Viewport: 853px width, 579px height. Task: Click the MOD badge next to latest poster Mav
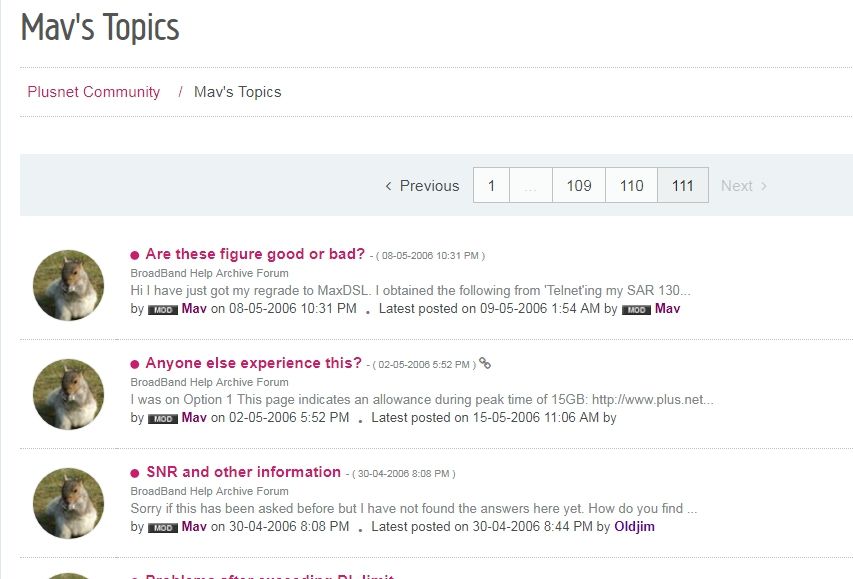[634, 309]
